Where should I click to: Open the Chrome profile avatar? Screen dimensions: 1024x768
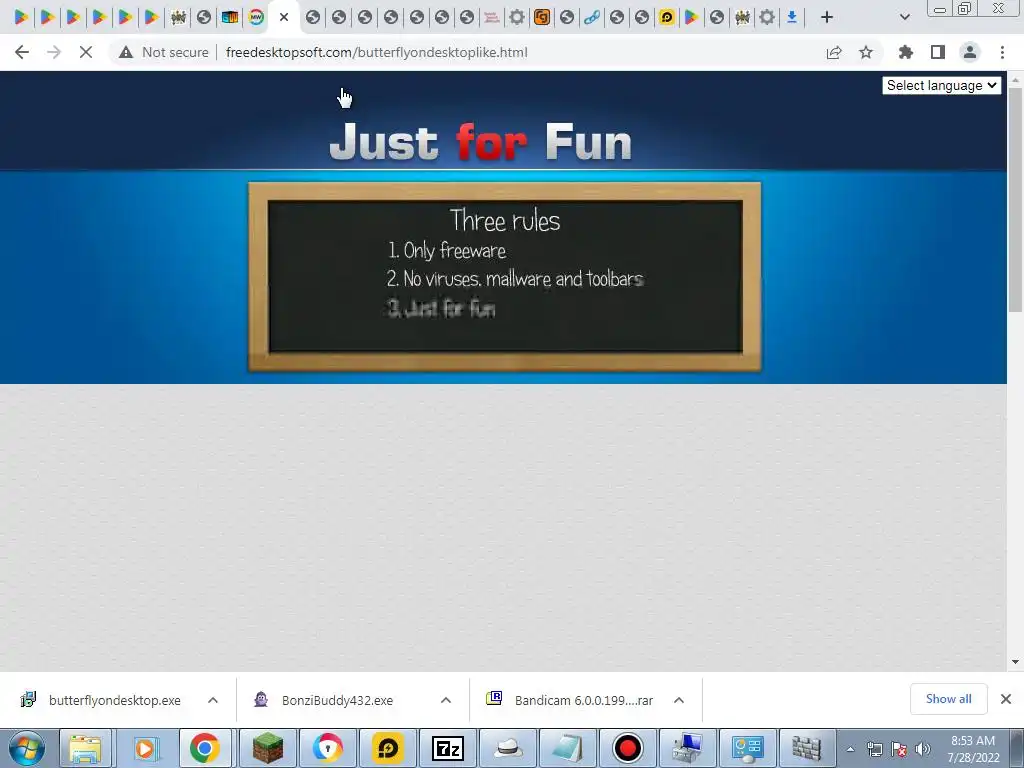[x=970, y=52]
